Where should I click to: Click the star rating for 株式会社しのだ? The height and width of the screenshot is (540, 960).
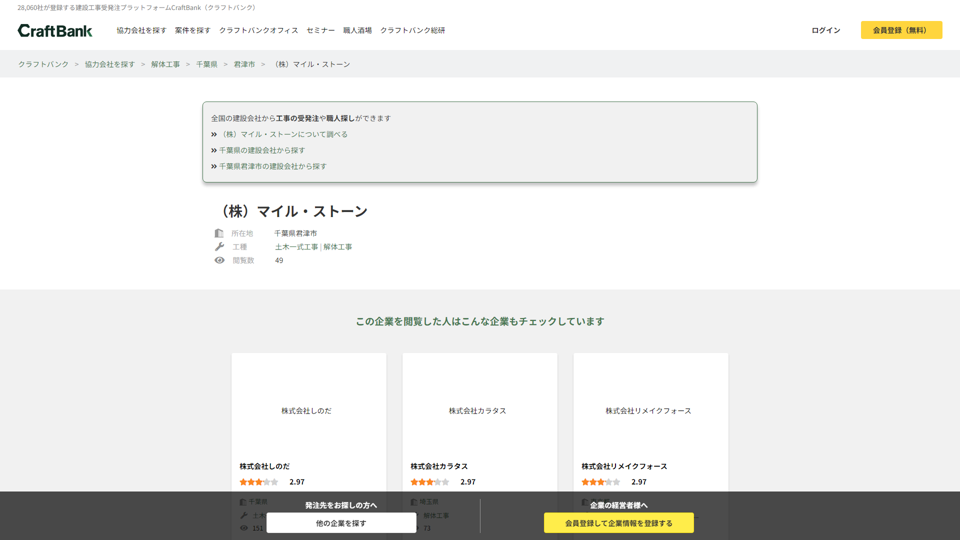259,482
